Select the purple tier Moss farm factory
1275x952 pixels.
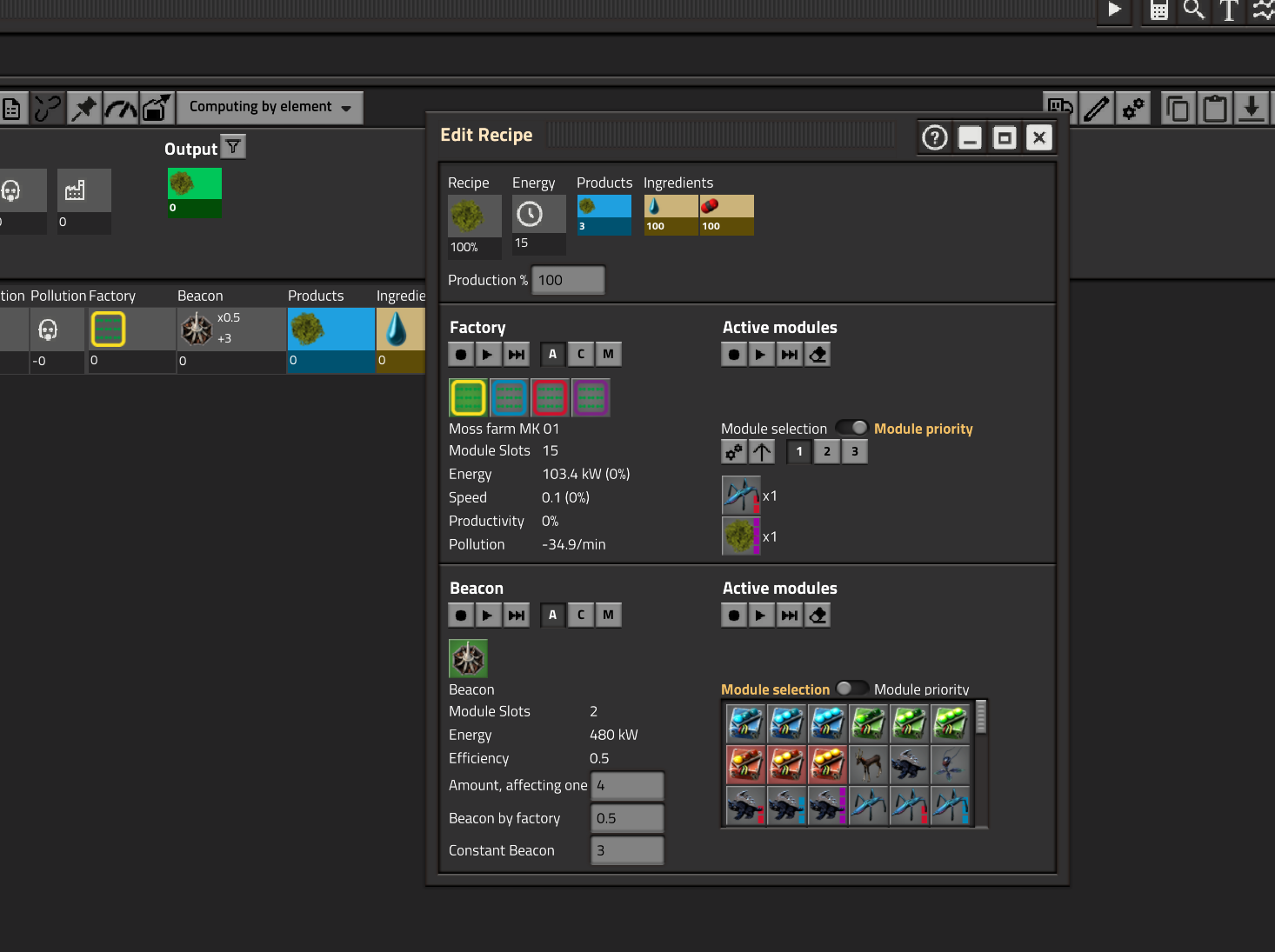[x=591, y=397]
